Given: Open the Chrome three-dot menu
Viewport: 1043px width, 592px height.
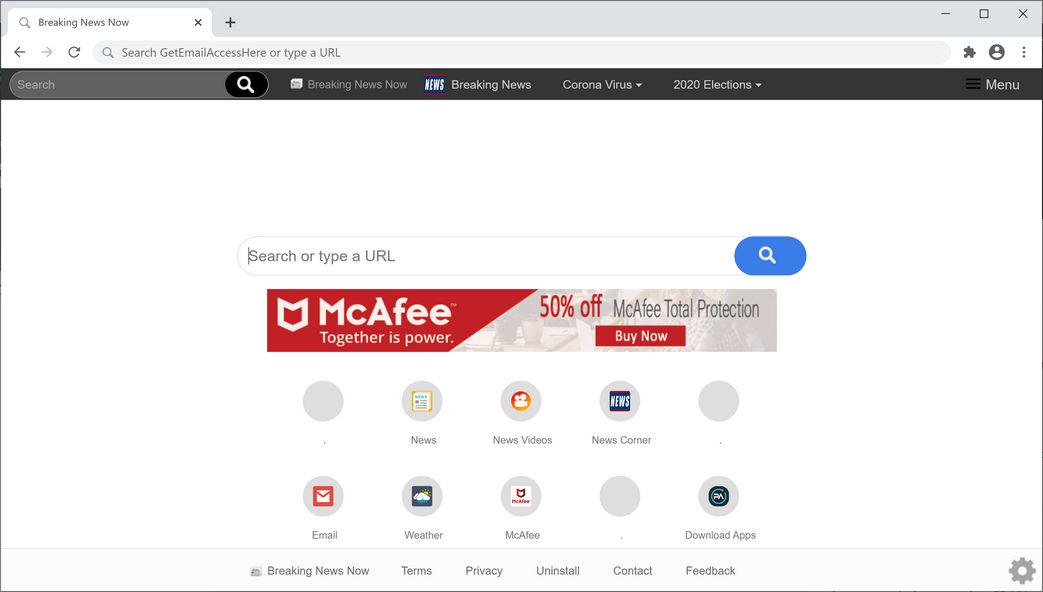Looking at the screenshot, I should [x=1023, y=51].
